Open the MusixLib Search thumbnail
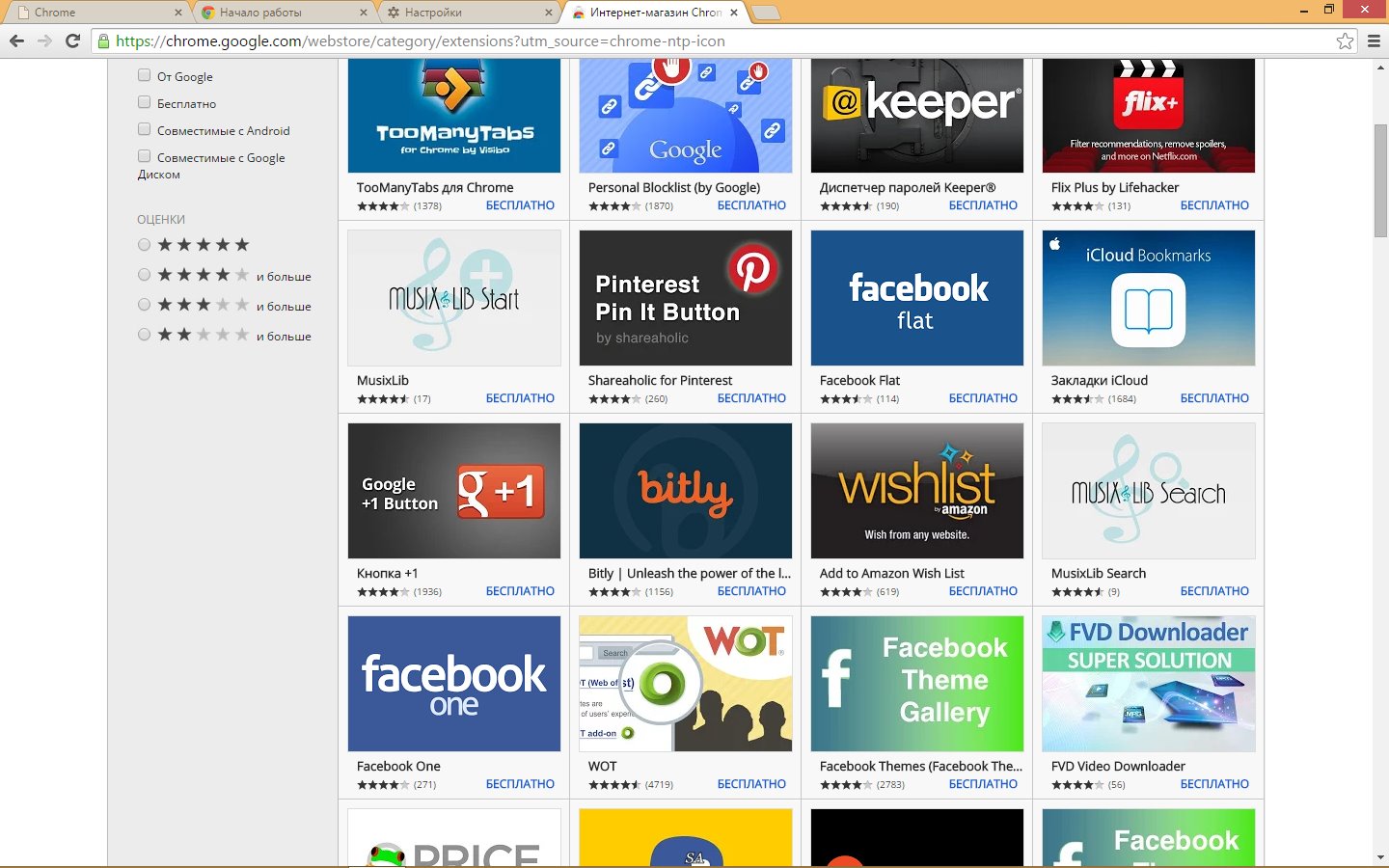This screenshot has width=1389, height=868. tap(1149, 491)
